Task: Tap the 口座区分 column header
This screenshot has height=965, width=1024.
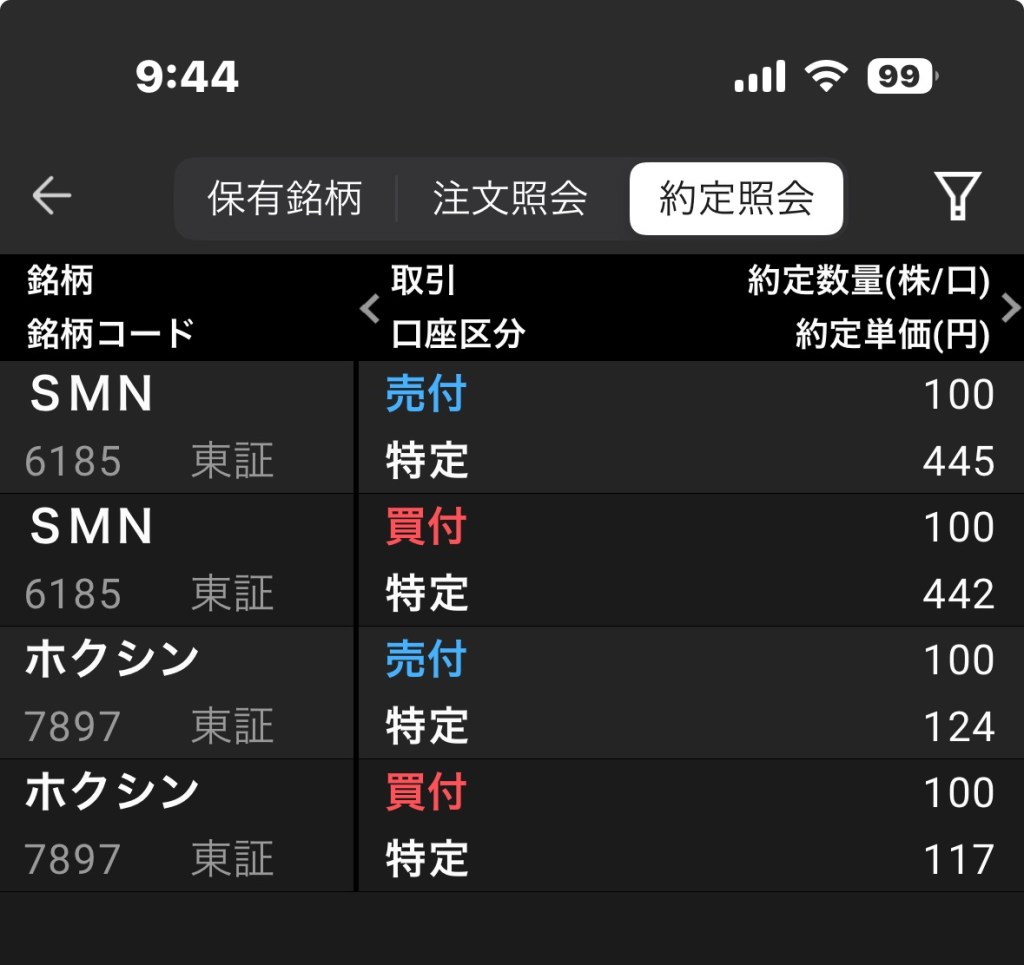Action: [x=457, y=334]
